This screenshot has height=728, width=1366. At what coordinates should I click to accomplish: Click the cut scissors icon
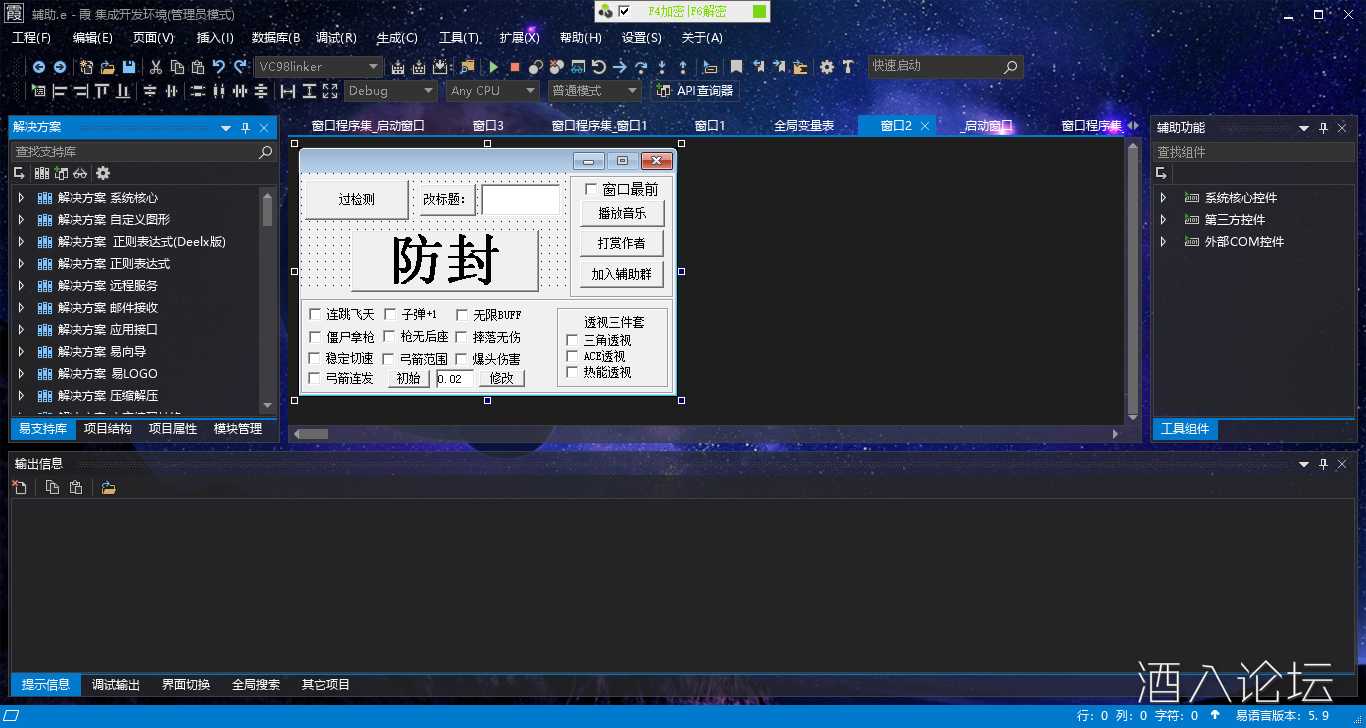click(156, 67)
